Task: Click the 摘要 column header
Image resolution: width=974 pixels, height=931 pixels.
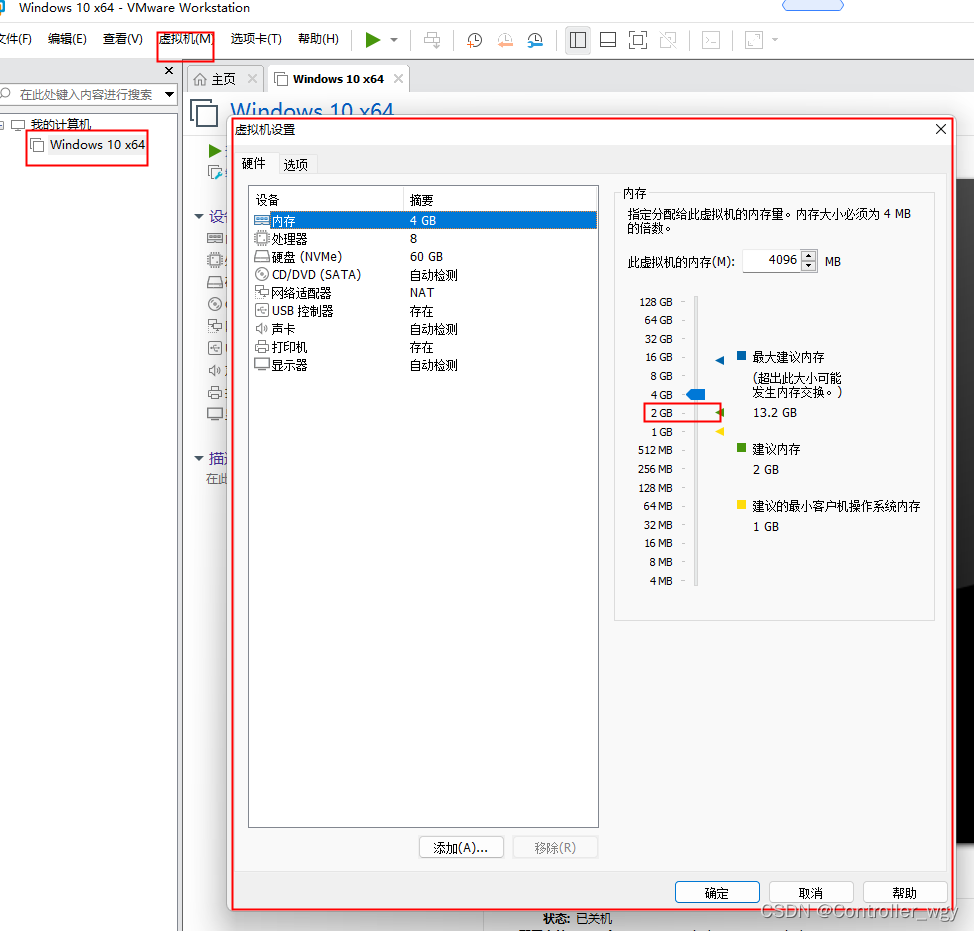Action: (500, 200)
